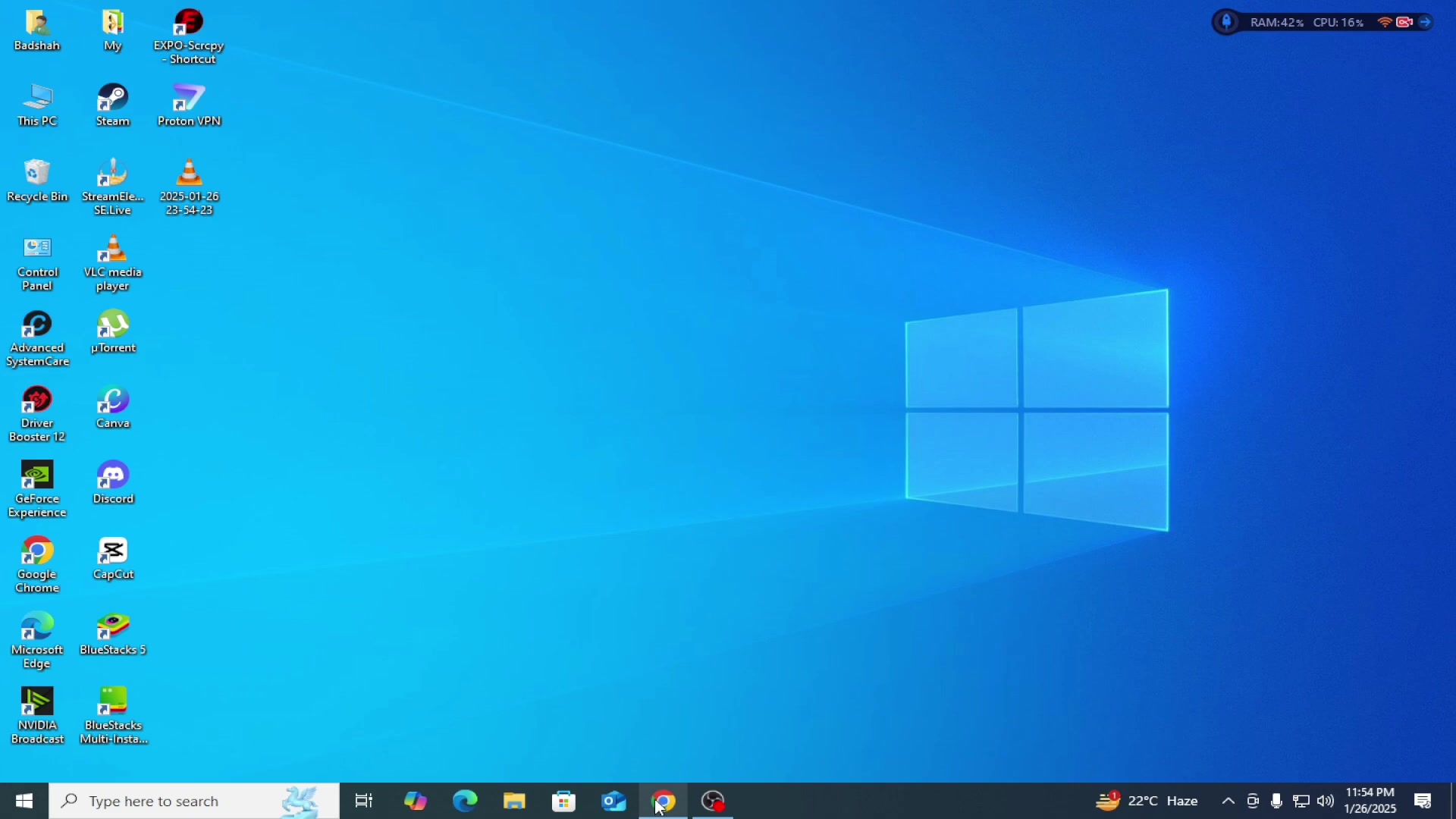
Task: Select the BlueStacks 5 shortcut
Action: [113, 635]
